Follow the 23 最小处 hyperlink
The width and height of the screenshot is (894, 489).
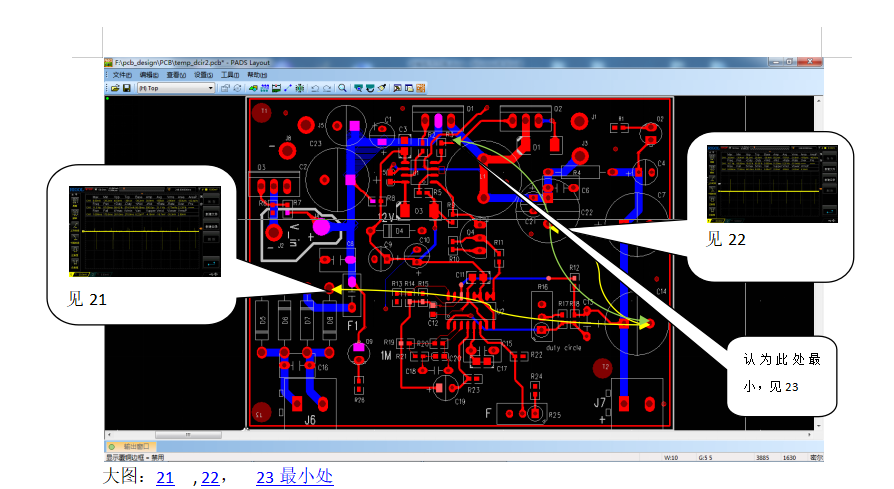coord(295,477)
